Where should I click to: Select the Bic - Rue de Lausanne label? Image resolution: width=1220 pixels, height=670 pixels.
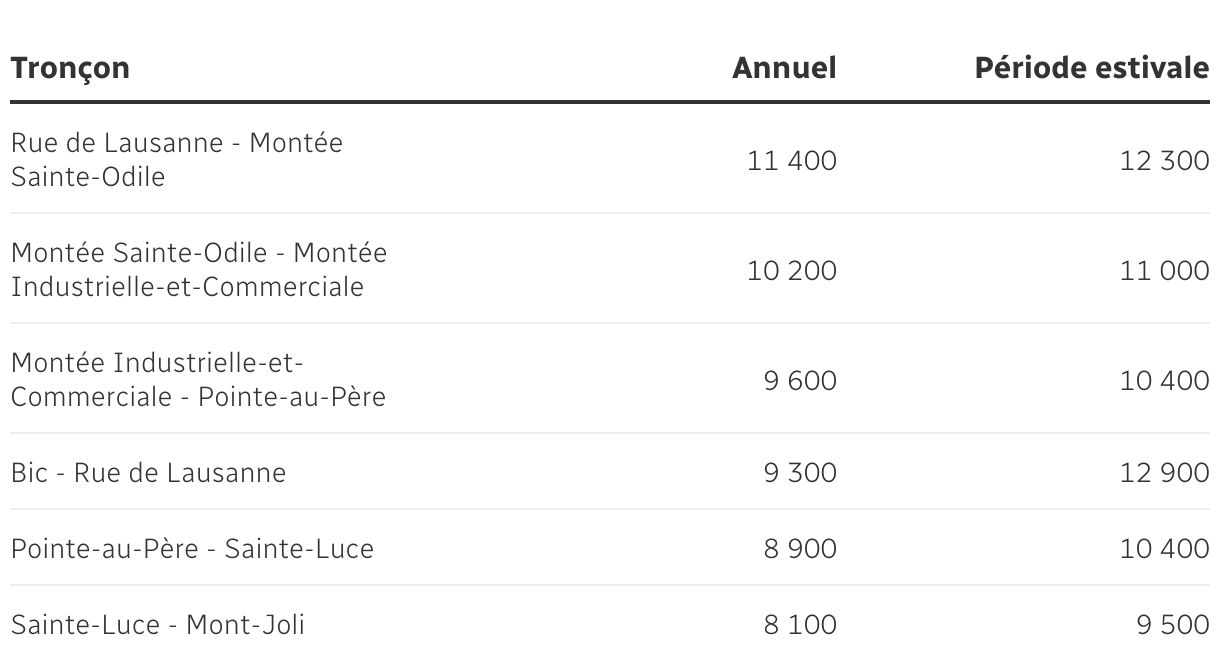pyautogui.click(x=148, y=472)
